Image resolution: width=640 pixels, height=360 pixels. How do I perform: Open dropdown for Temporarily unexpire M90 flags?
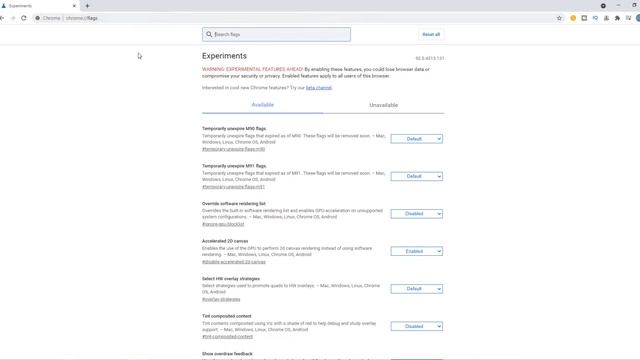coord(416,139)
